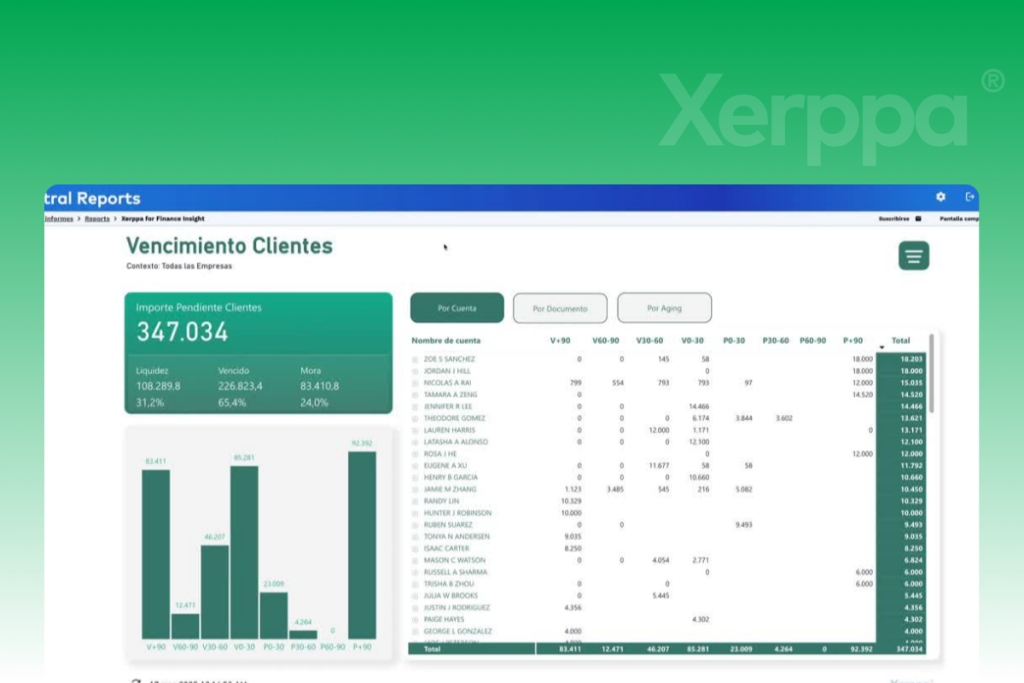Click the Total column header
The image size is (1024, 683).
(901, 341)
